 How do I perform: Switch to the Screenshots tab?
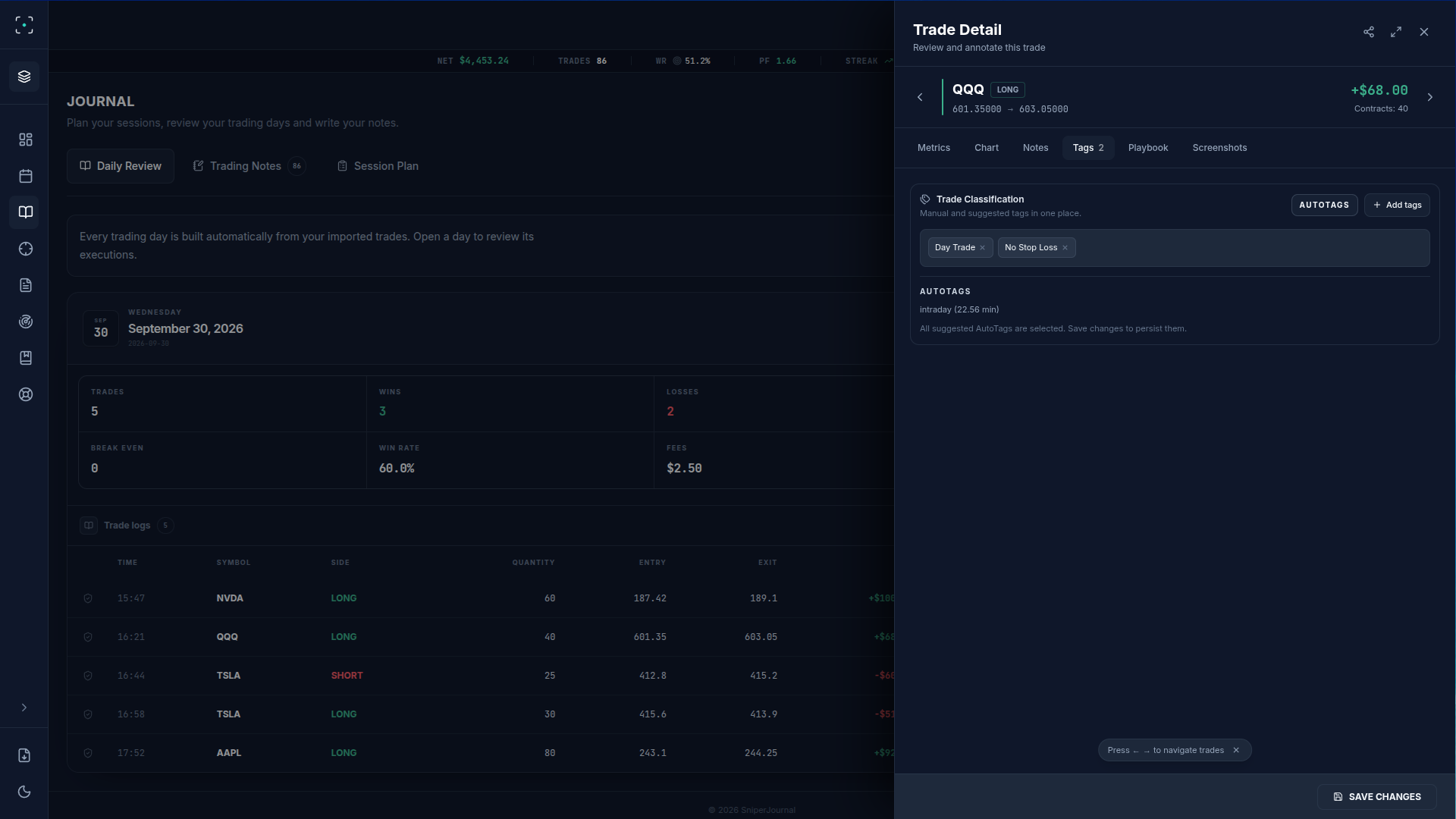point(1219,148)
